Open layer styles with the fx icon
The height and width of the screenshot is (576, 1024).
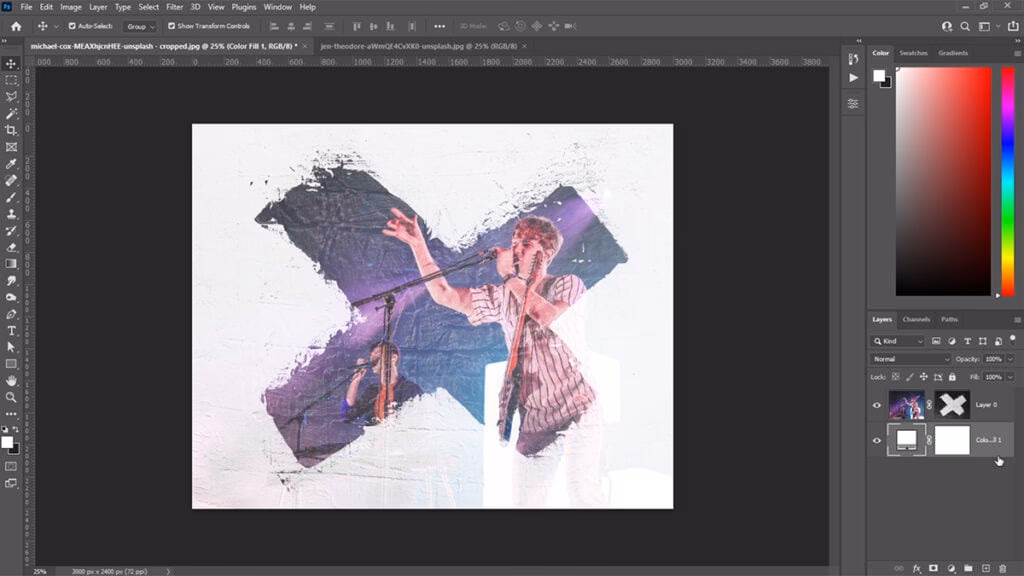pos(915,565)
